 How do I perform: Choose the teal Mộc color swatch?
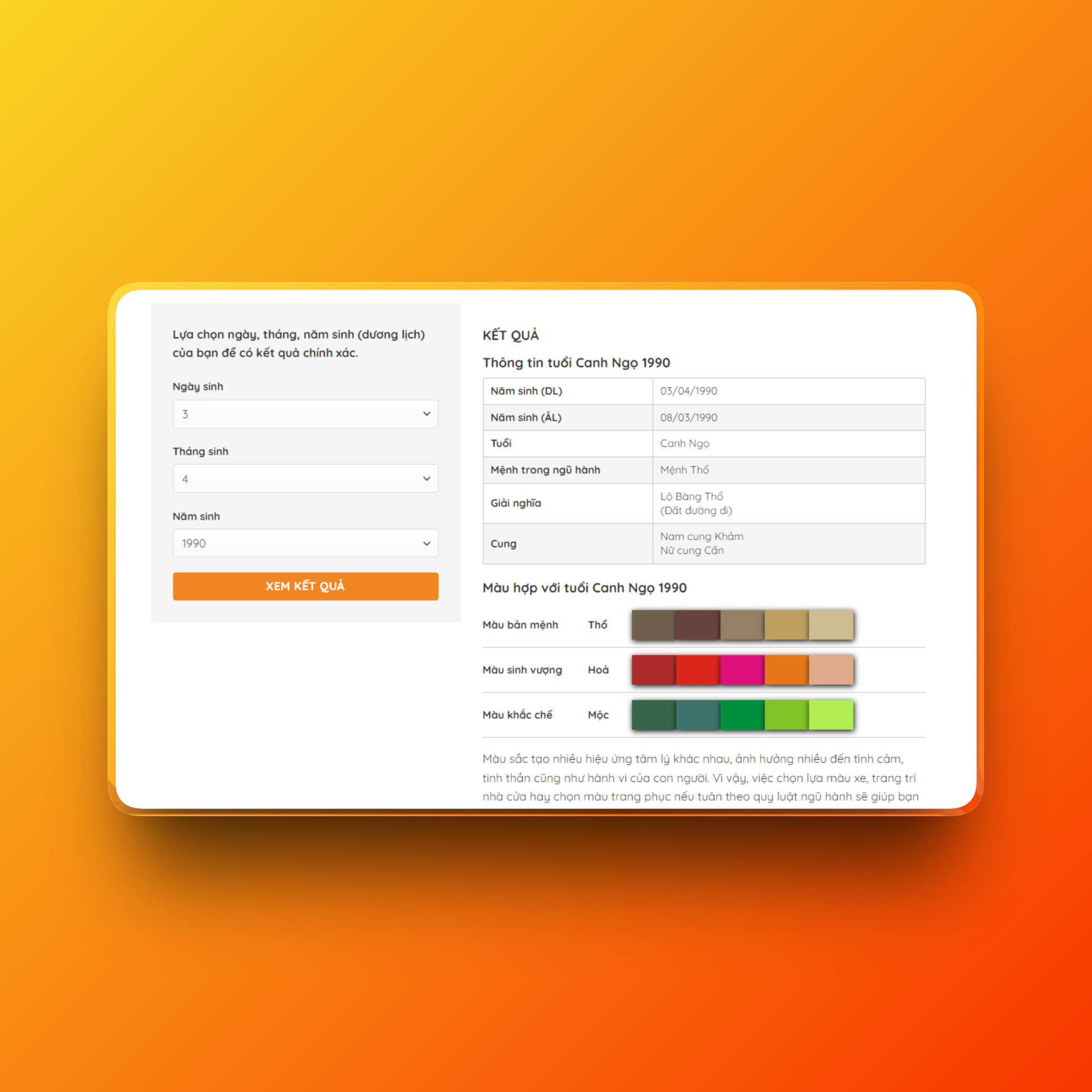click(698, 715)
